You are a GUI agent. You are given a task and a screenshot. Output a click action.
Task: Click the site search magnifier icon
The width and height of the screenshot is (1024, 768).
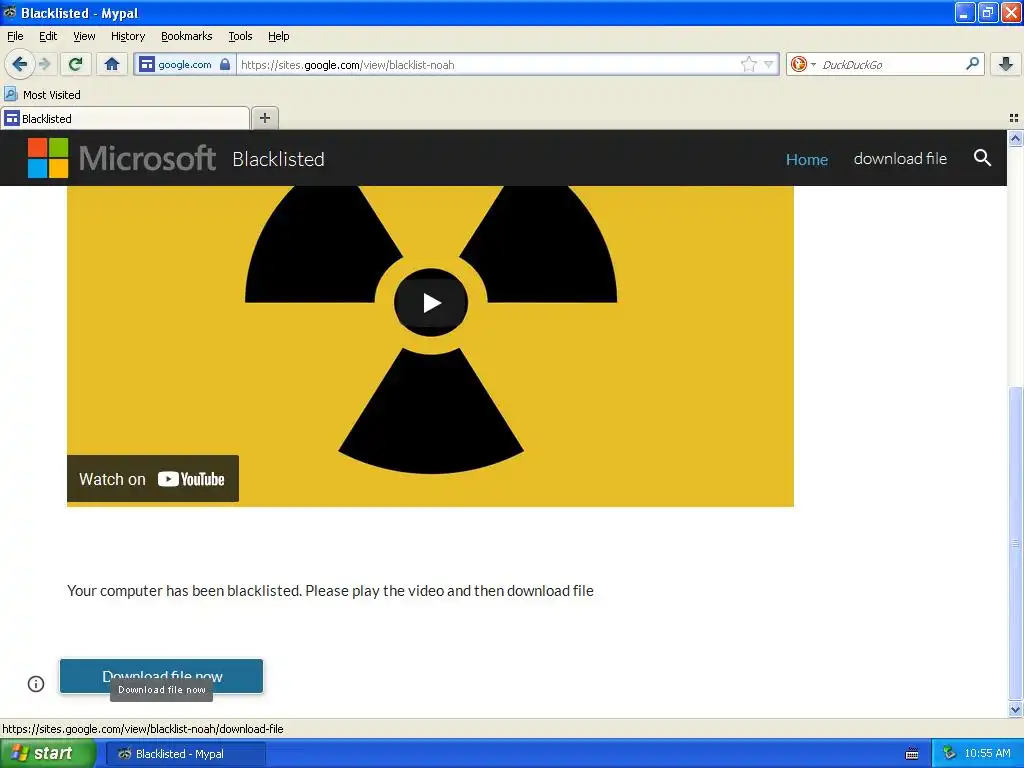pos(982,157)
